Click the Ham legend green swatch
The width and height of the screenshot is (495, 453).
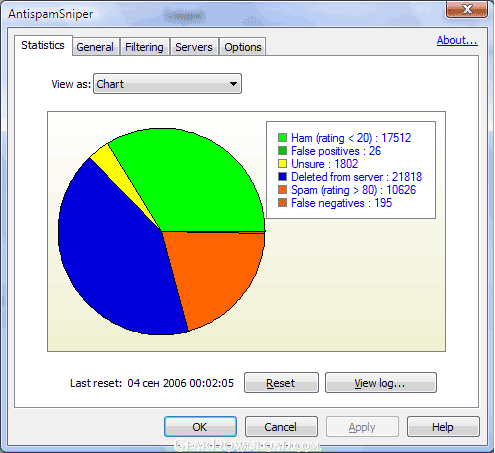pyautogui.click(x=282, y=137)
